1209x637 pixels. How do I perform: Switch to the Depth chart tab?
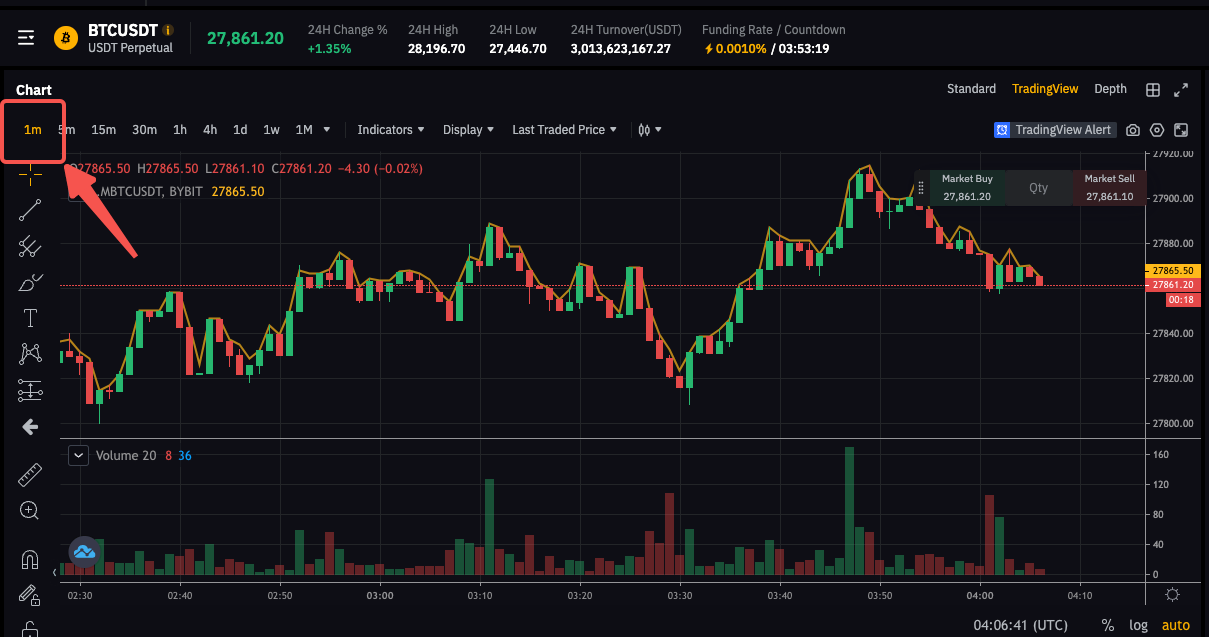click(1110, 89)
